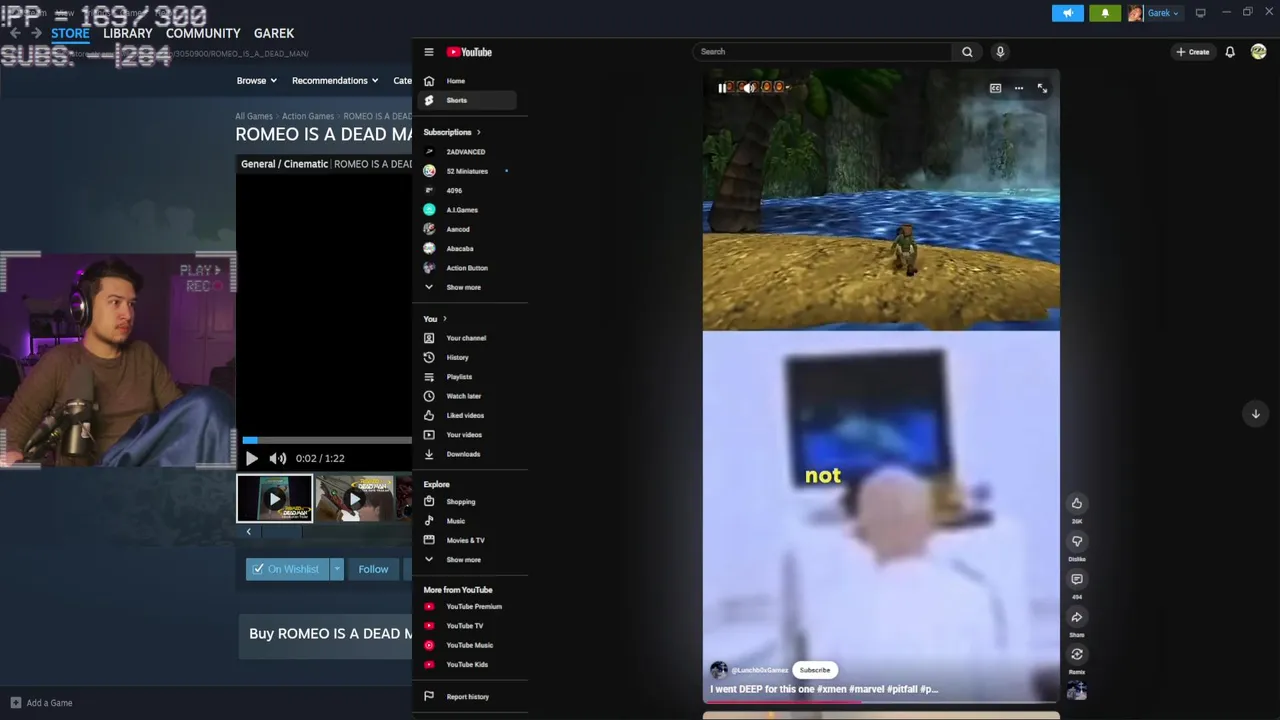Enter fullscreen on the Short
The width and height of the screenshot is (1280, 720).
tap(1042, 88)
